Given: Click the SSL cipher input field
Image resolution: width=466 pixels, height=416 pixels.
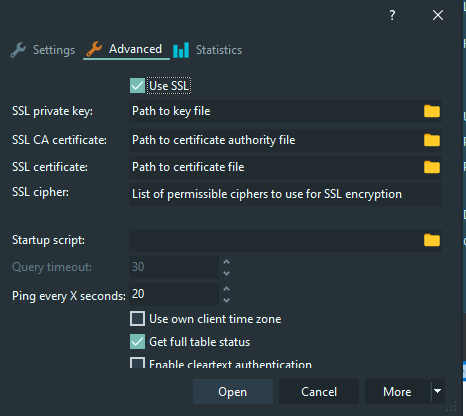Looking at the screenshot, I should click(285, 194).
